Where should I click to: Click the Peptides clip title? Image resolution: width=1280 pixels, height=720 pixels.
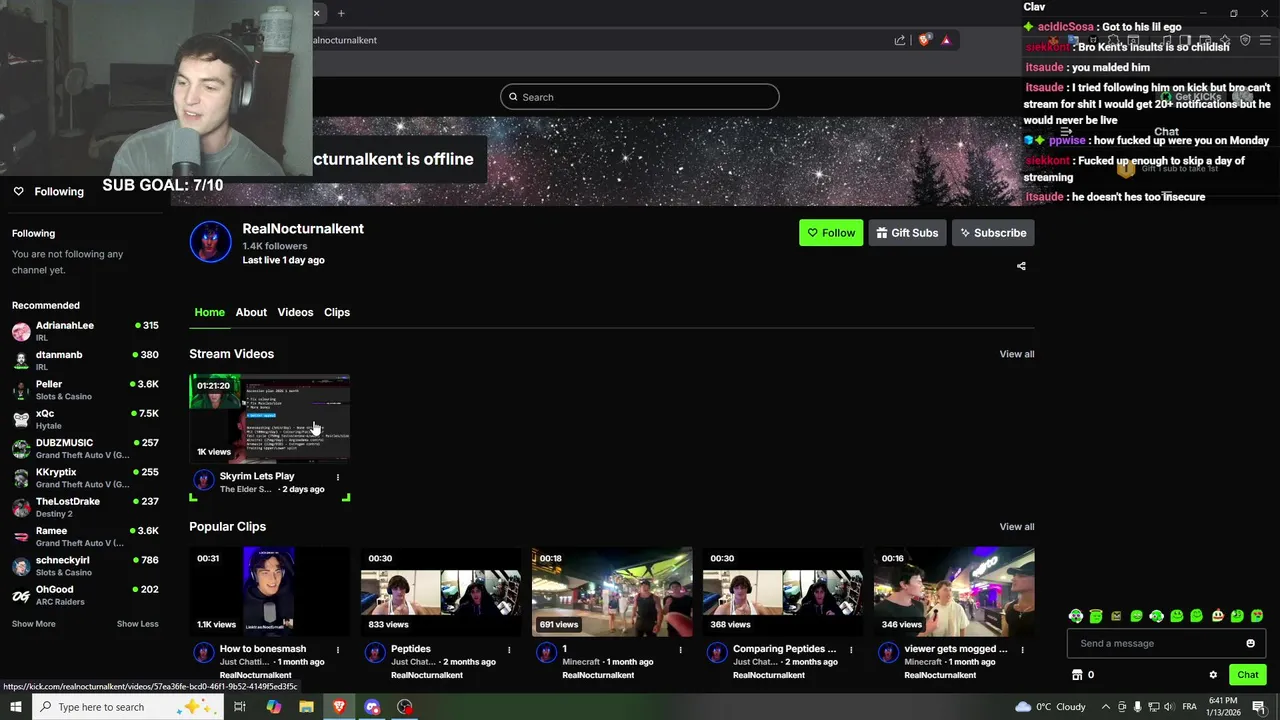pyautogui.click(x=411, y=649)
